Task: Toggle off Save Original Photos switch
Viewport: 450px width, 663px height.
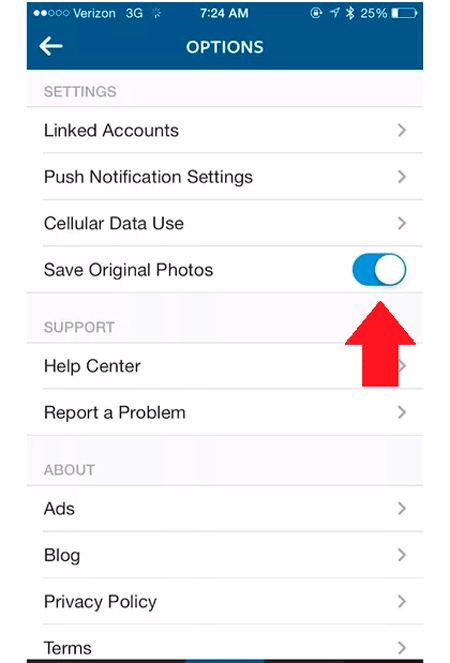Action: pyautogui.click(x=379, y=269)
